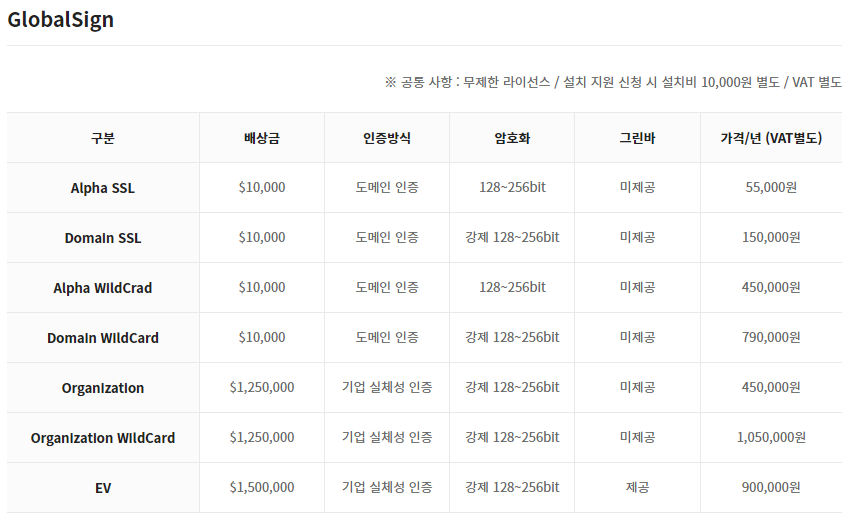Image resolution: width=849 pixels, height=518 pixels.
Task: Click EV row's 강제 128~256bit cell
Action: click(x=512, y=487)
